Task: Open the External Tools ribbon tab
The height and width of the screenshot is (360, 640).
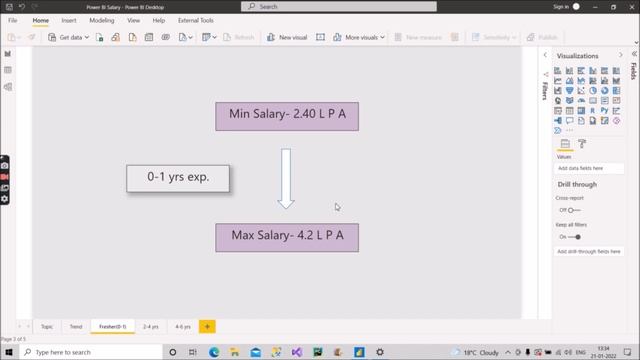Action: [x=196, y=20]
